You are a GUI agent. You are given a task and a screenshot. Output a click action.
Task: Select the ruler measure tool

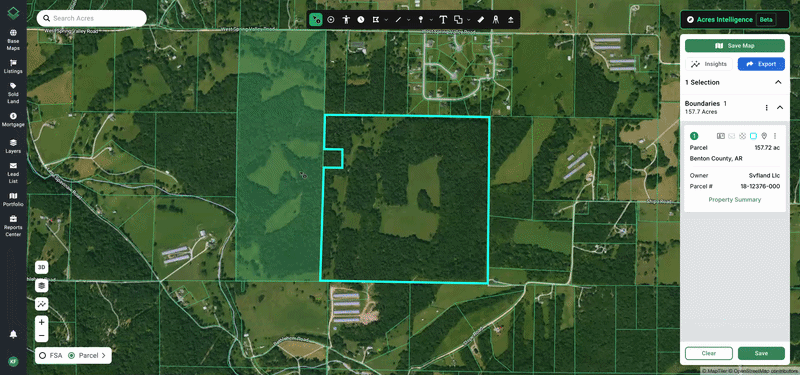coord(480,19)
